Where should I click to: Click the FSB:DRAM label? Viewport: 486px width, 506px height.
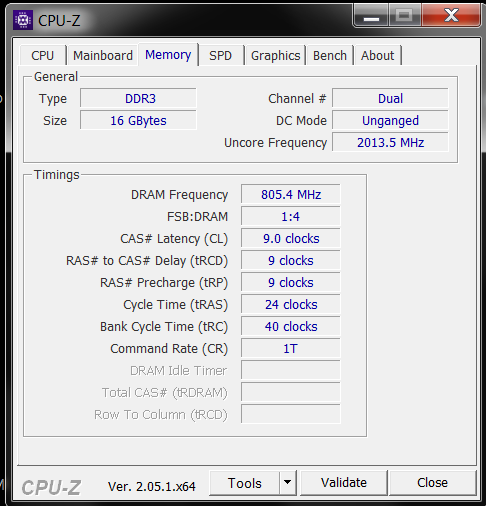coord(197,217)
